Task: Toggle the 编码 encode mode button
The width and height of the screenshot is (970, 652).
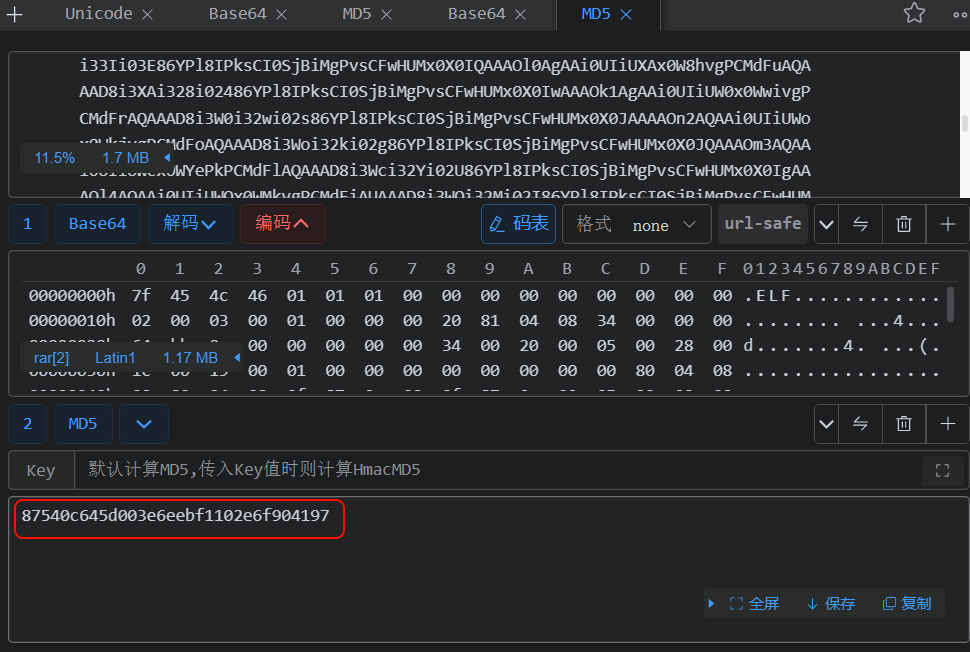Action: click(282, 223)
